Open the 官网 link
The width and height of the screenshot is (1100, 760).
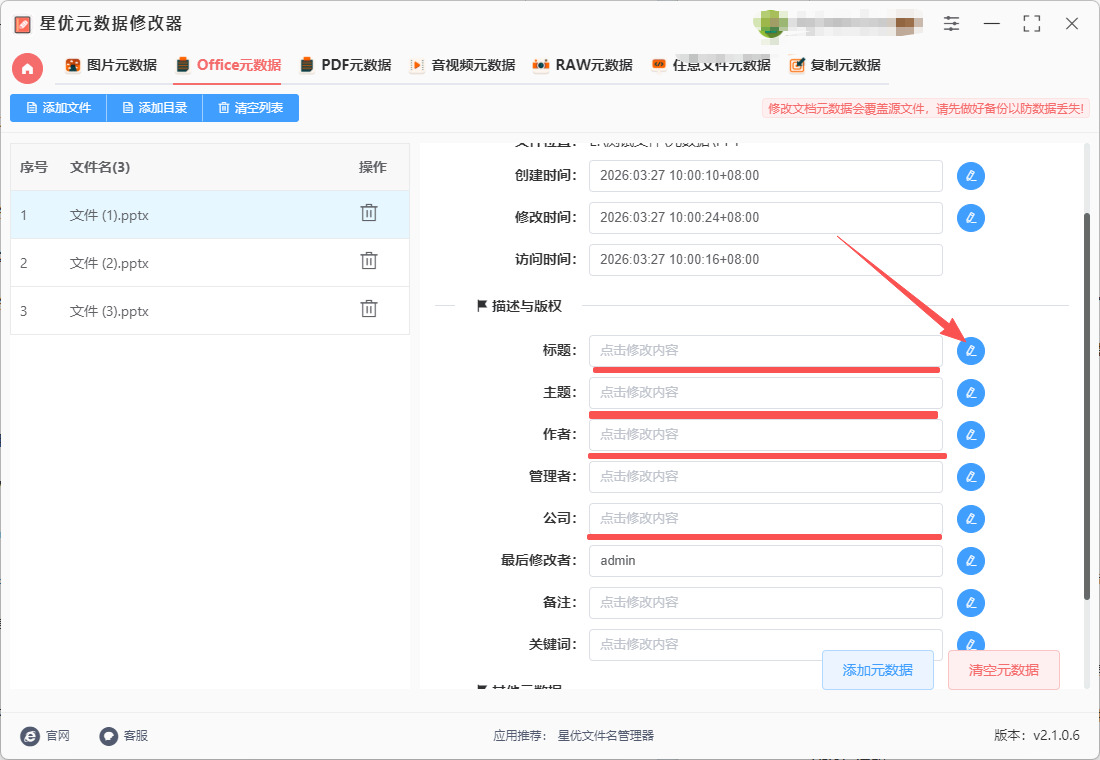tap(46, 735)
